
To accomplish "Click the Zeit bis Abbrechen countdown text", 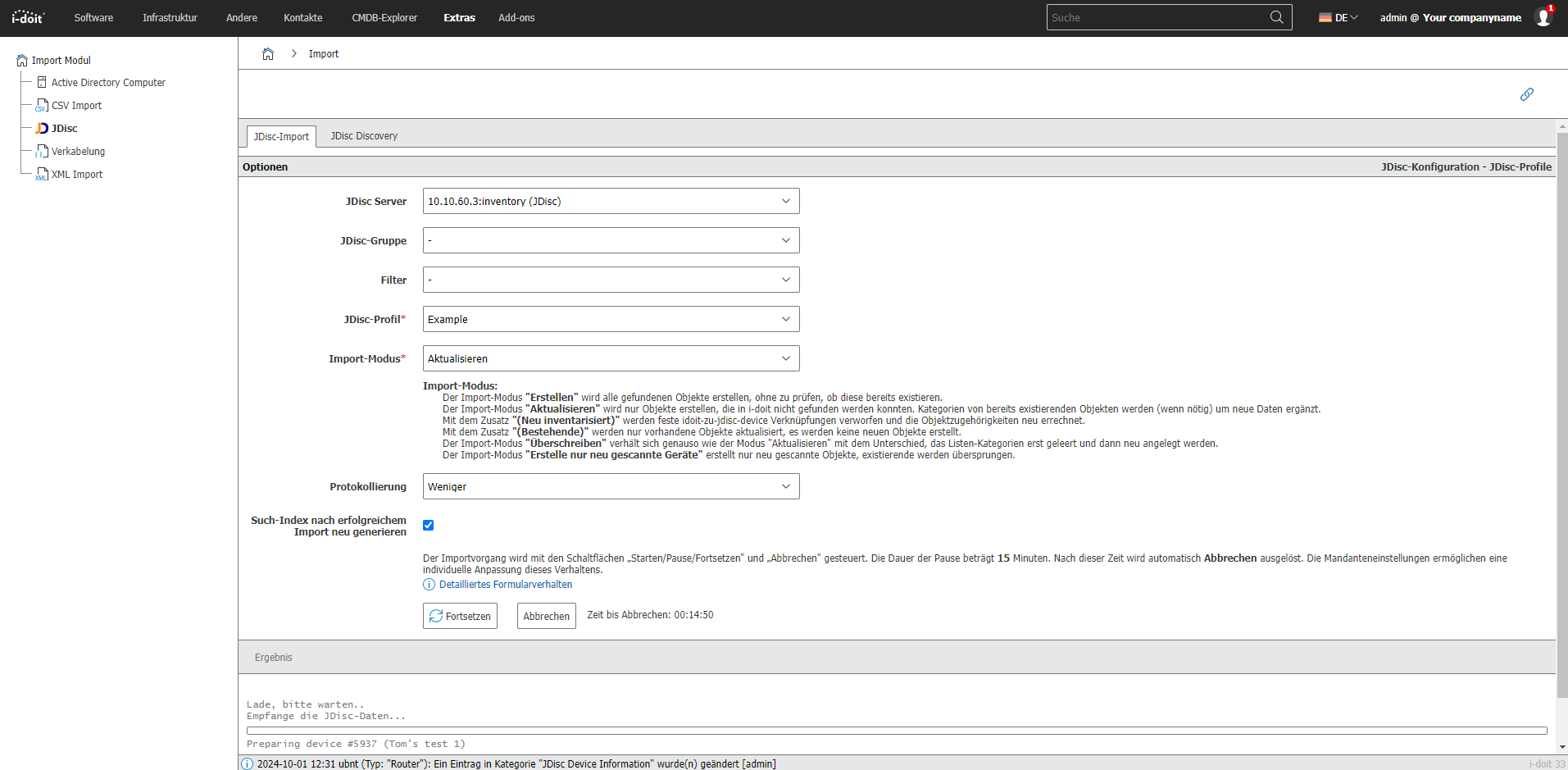I will tap(650, 615).
